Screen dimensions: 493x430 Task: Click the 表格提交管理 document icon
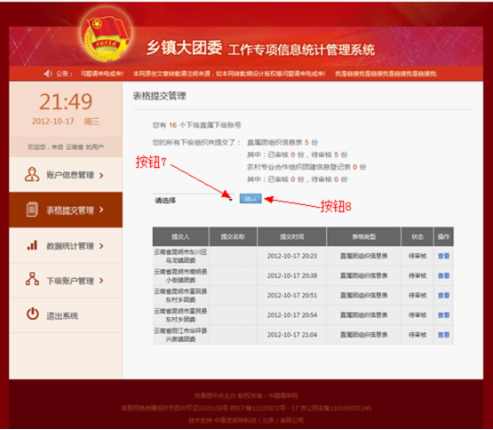32,210
